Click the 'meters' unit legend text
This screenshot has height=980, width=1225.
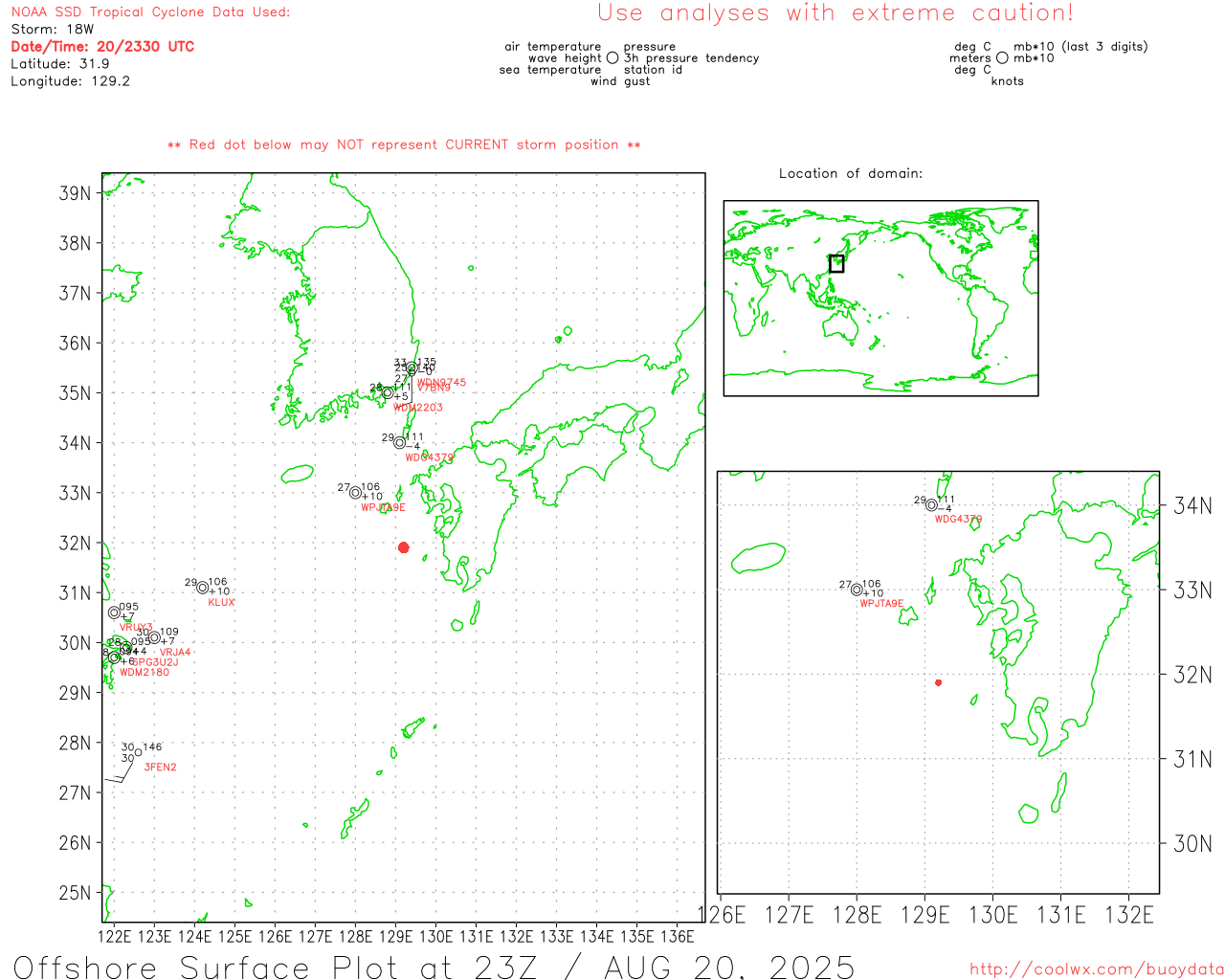click(970, 58)
